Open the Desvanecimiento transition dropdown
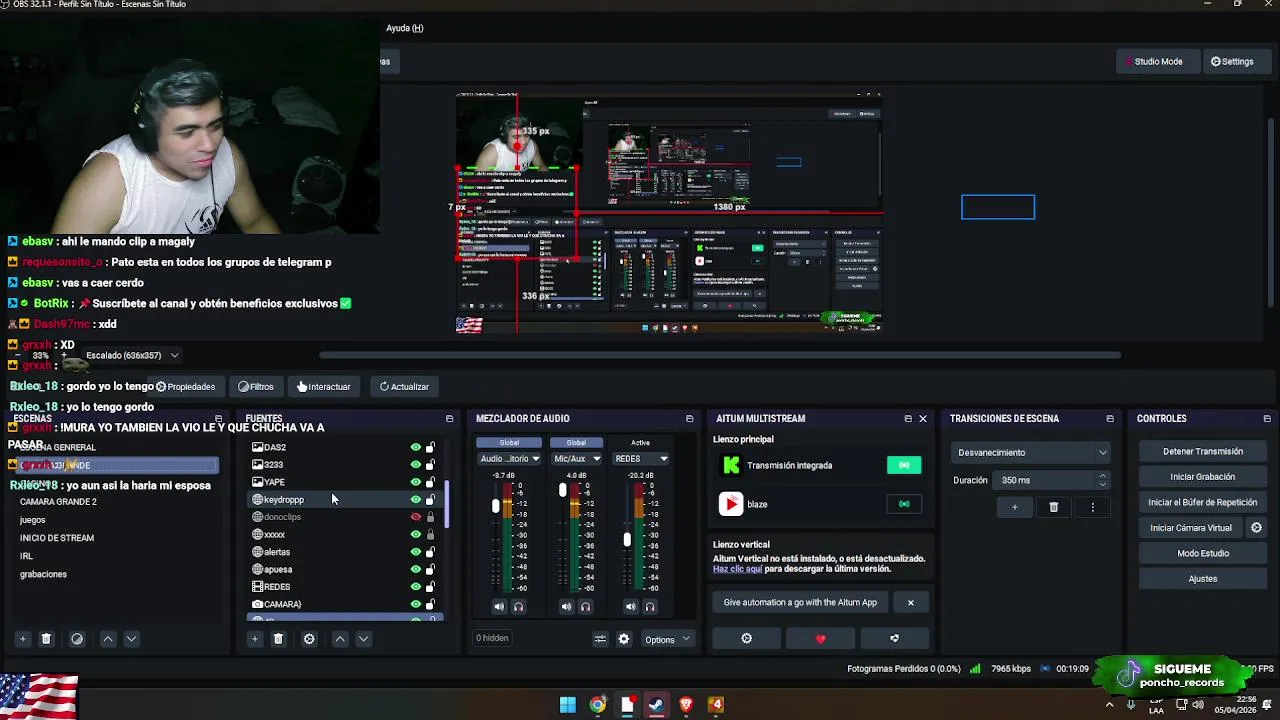This screenshot has height=720, width=1280. tap(1031, 452)
